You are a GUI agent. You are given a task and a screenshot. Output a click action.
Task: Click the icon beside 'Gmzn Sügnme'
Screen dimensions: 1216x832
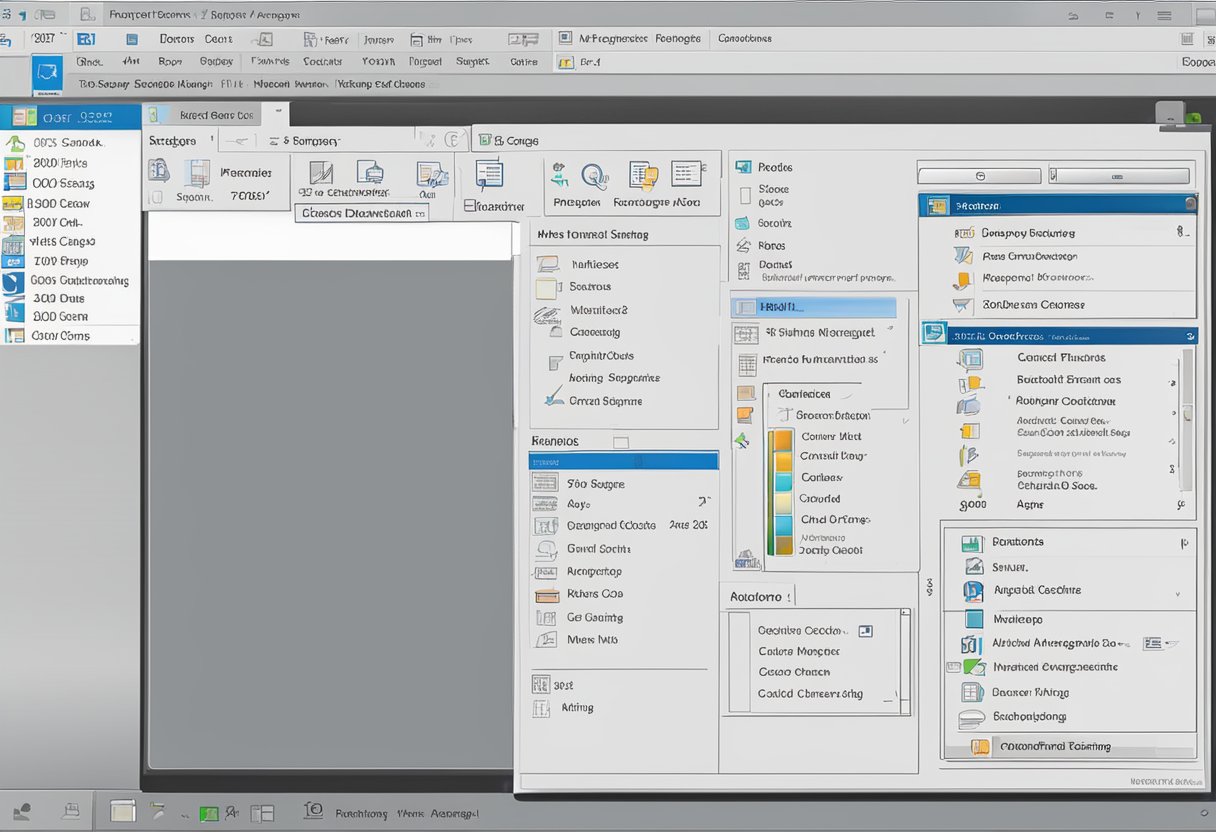pyautogui.click(x=553, y=400)
